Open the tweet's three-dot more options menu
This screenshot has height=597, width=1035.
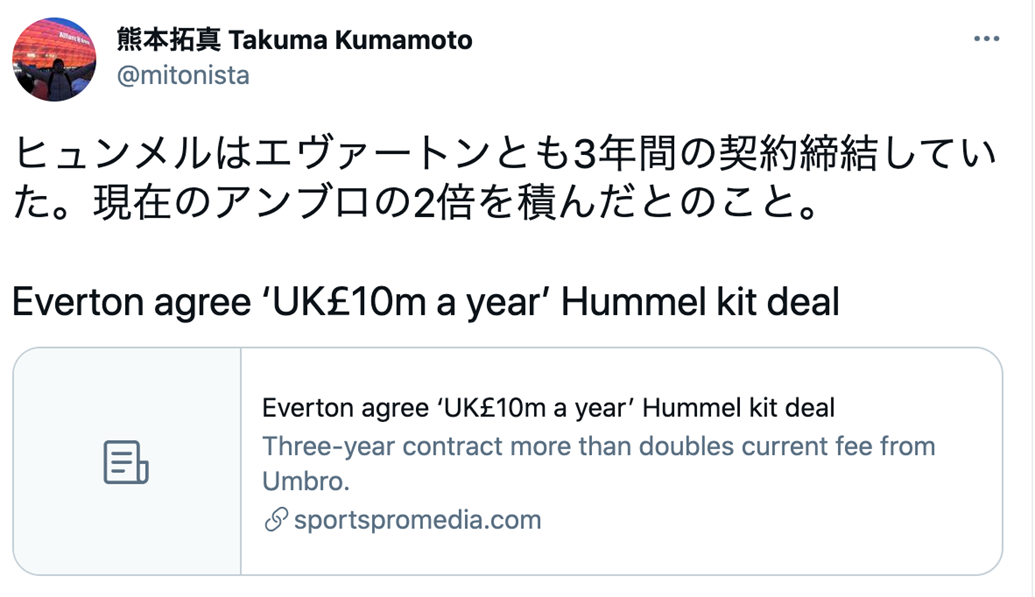986,39
